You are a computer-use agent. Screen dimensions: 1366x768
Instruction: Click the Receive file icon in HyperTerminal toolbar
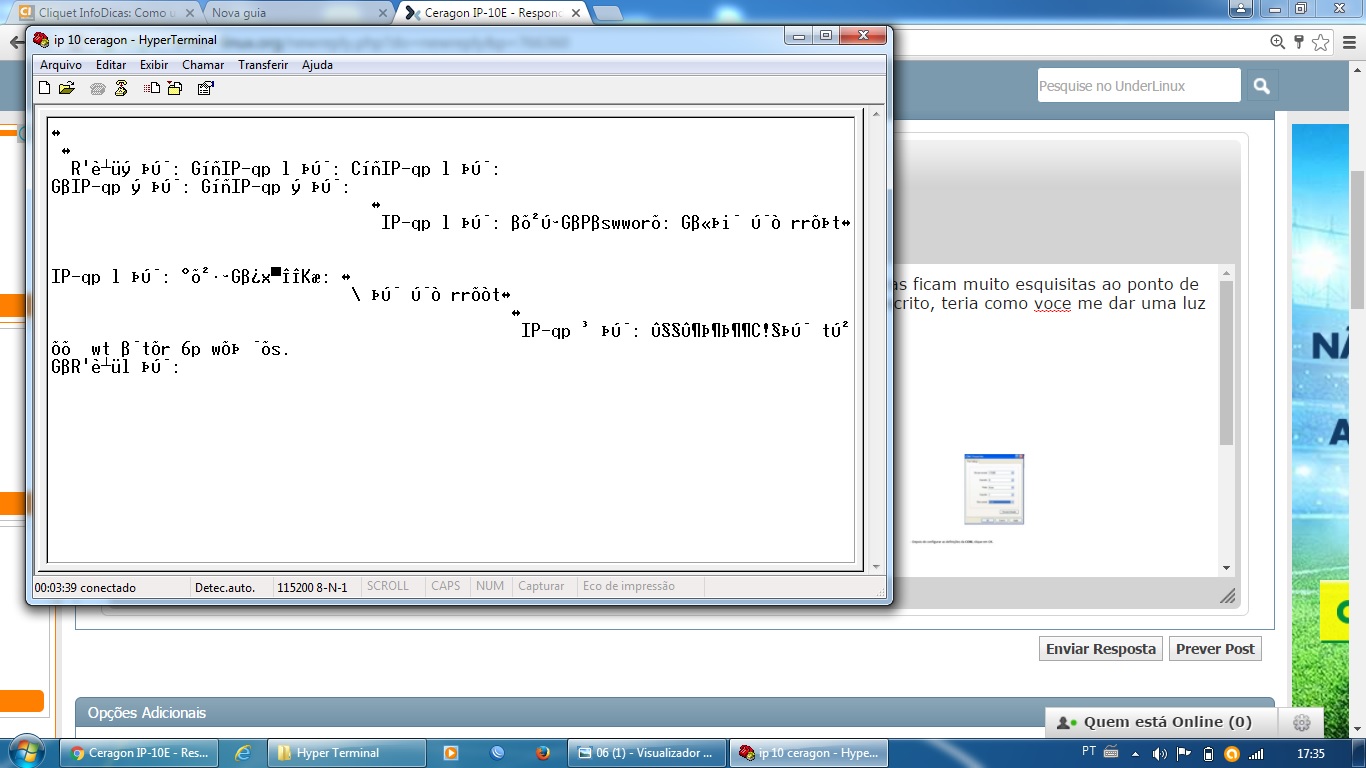175,88
